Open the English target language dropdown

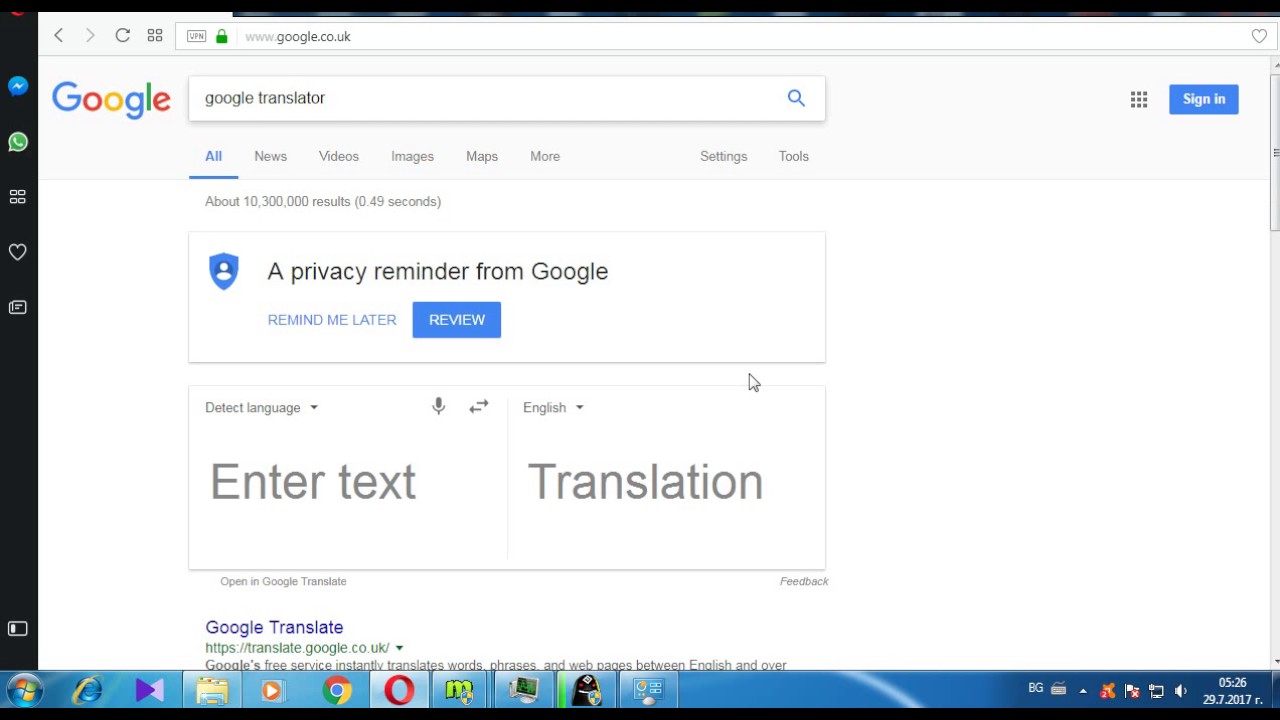(553, 407)
